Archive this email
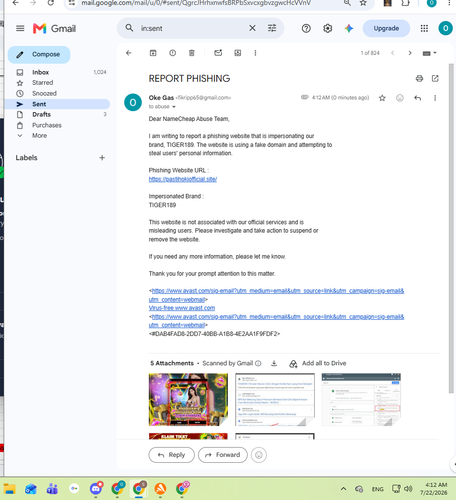456x500 pixels. coord(153,53)
